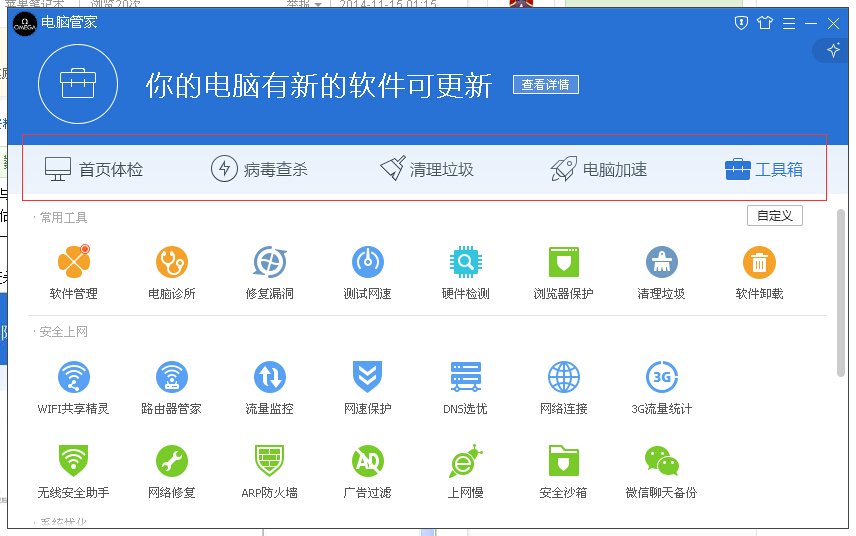Open 路由器管家 router manager

tap(171, 387)
